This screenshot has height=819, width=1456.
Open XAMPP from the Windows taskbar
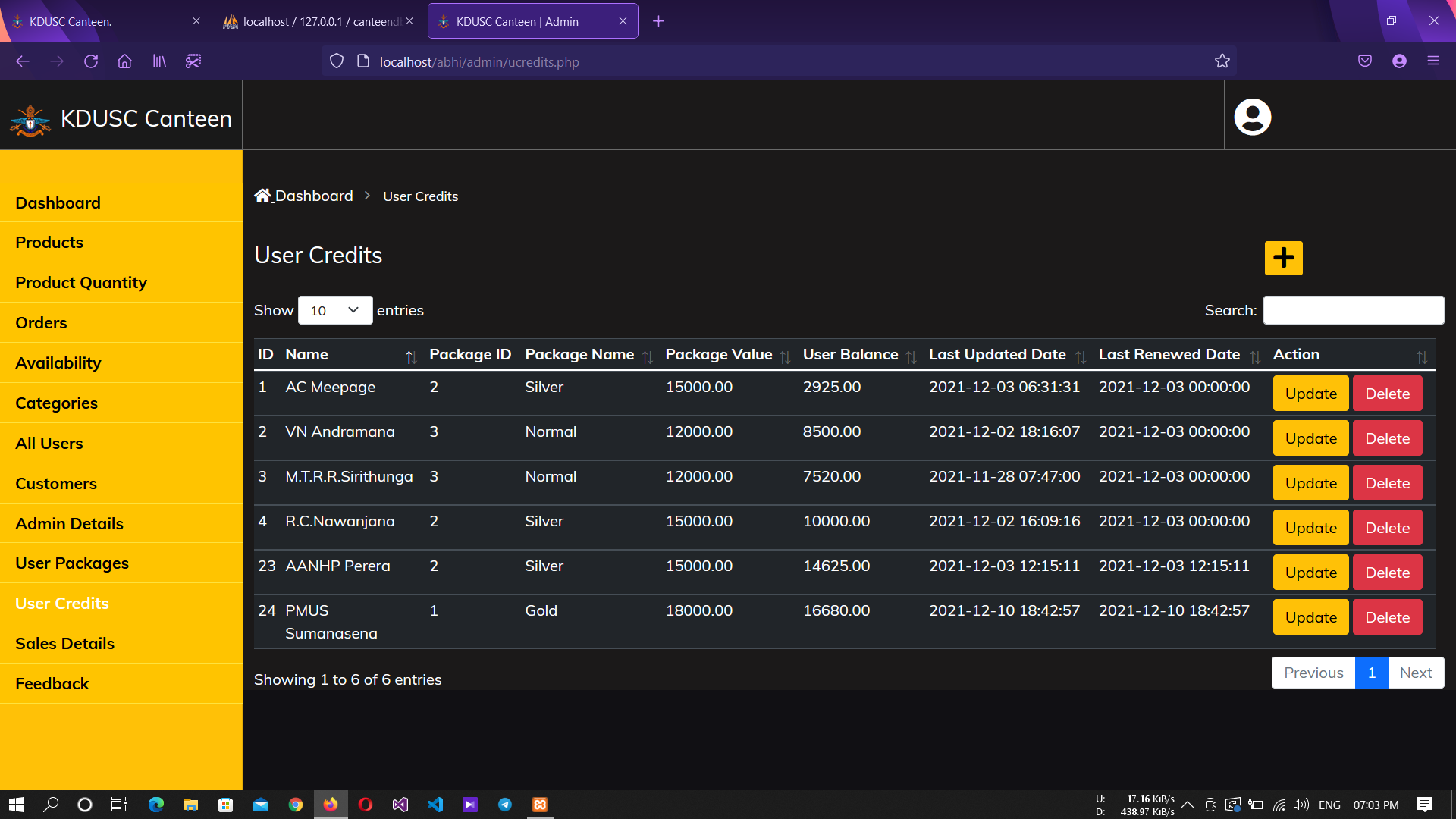pyautogui.click(x=539, y=805)
